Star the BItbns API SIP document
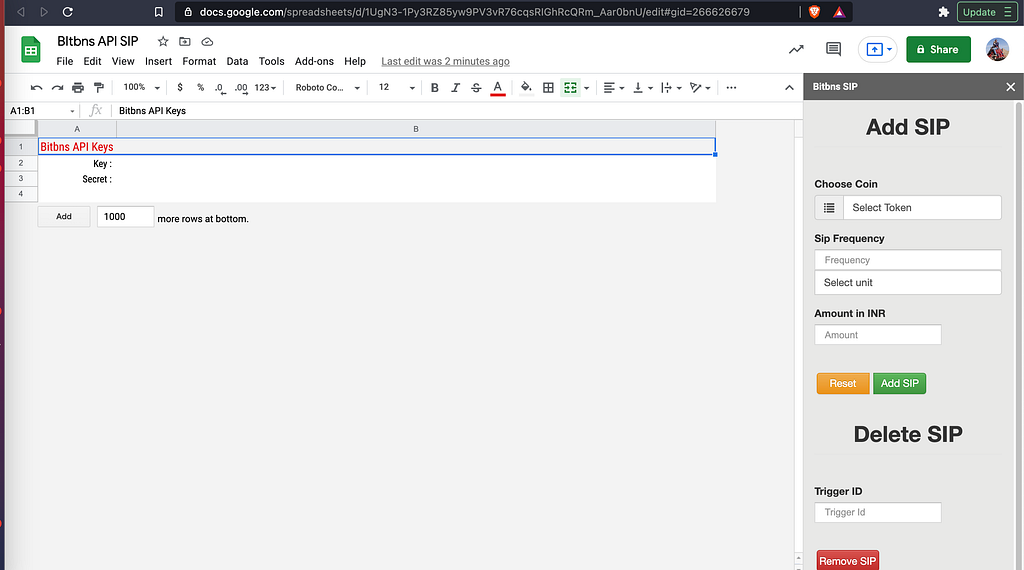 pos(163,41)
